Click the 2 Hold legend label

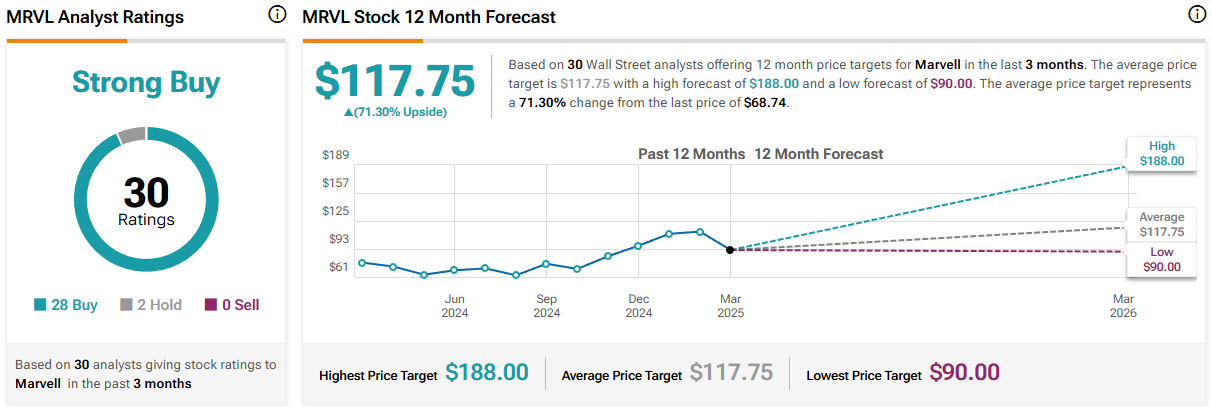(159, 305)
